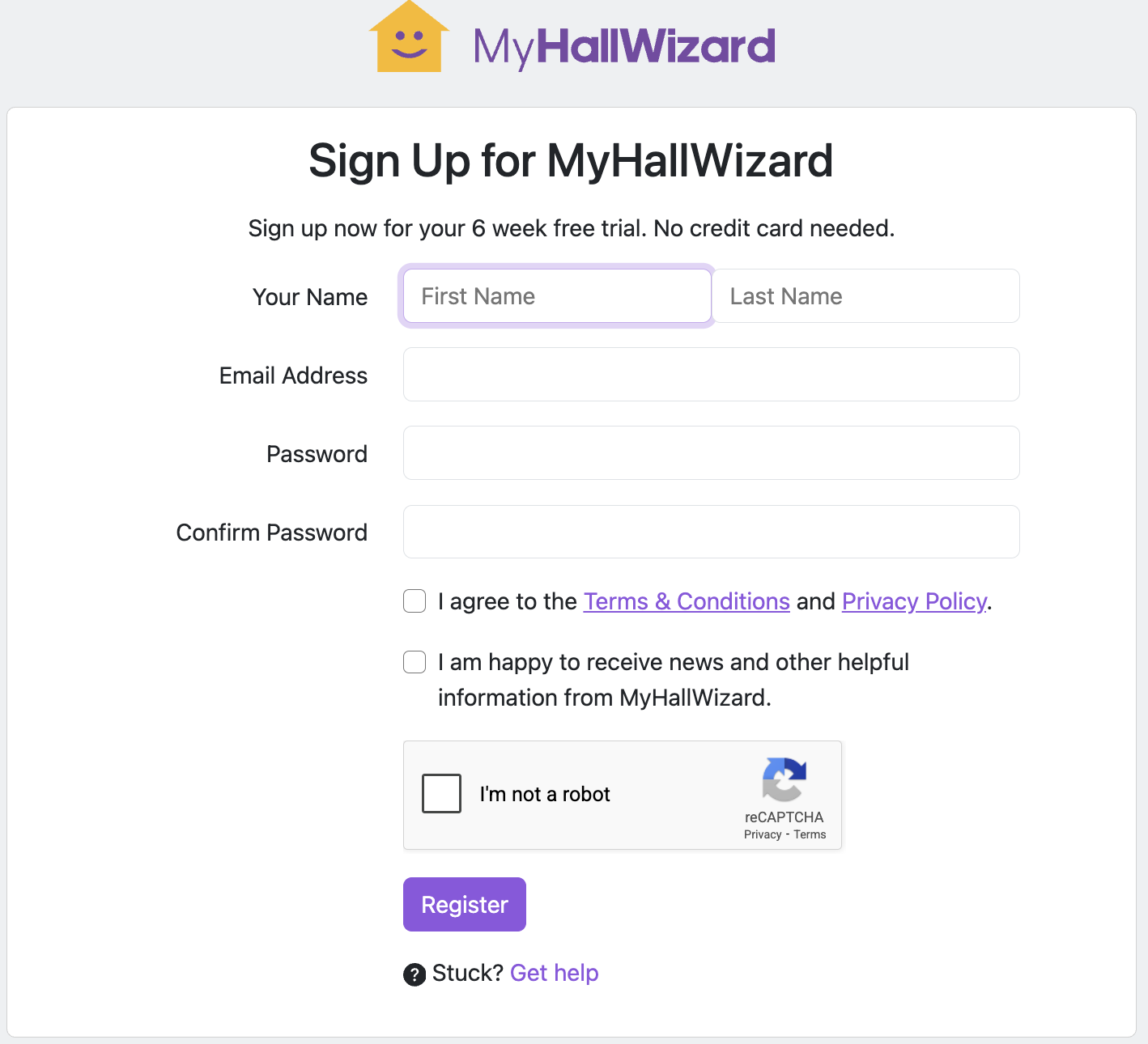Click the Password input field
The image size is (1148, 1044).
(711, 453)
